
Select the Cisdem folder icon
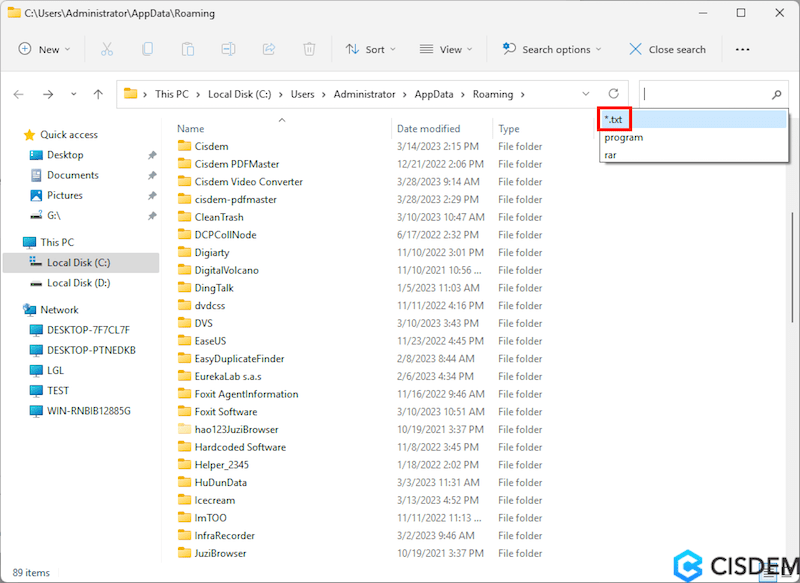[184, 146]
